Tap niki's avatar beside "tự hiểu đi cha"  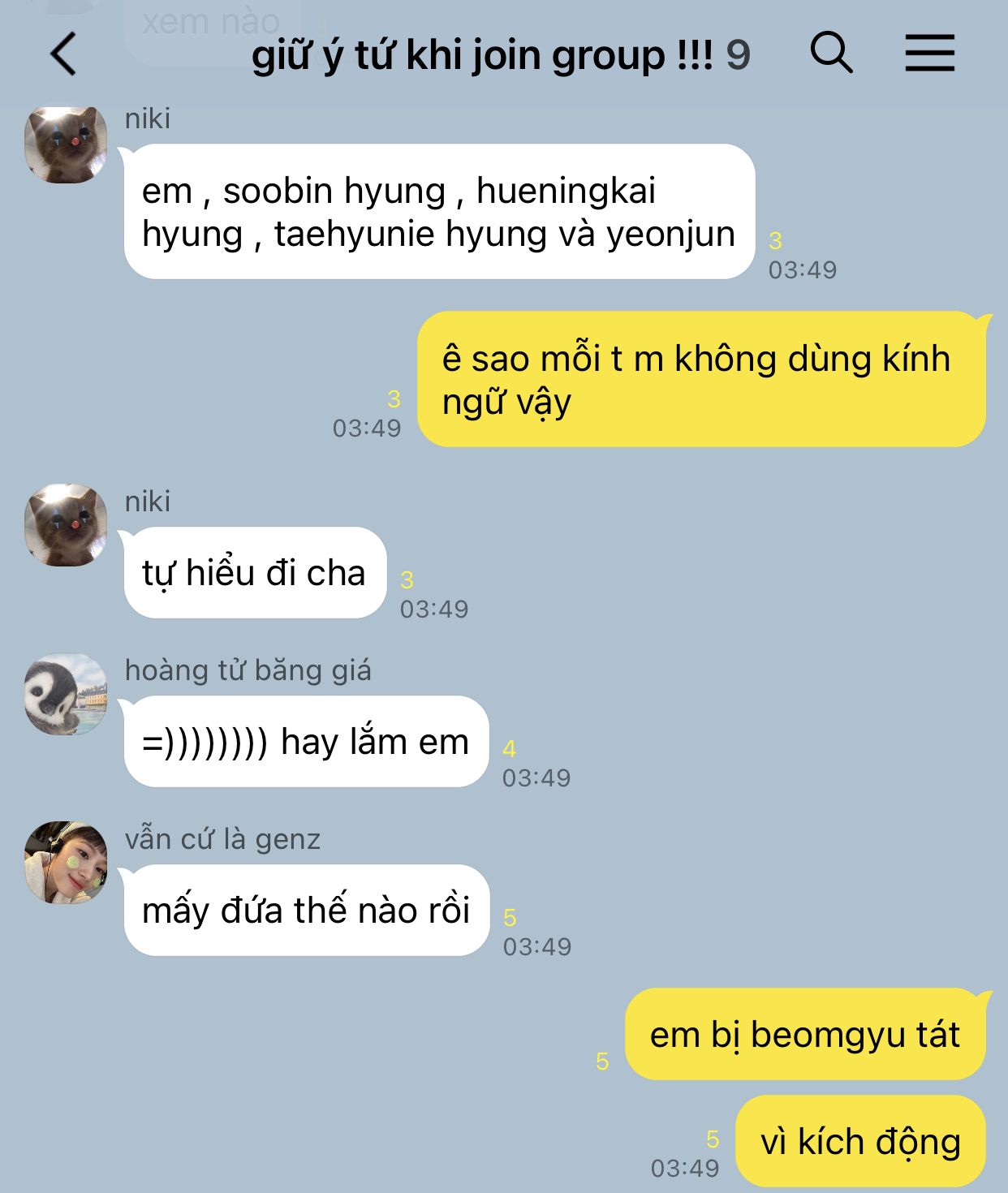click(66, 525)
